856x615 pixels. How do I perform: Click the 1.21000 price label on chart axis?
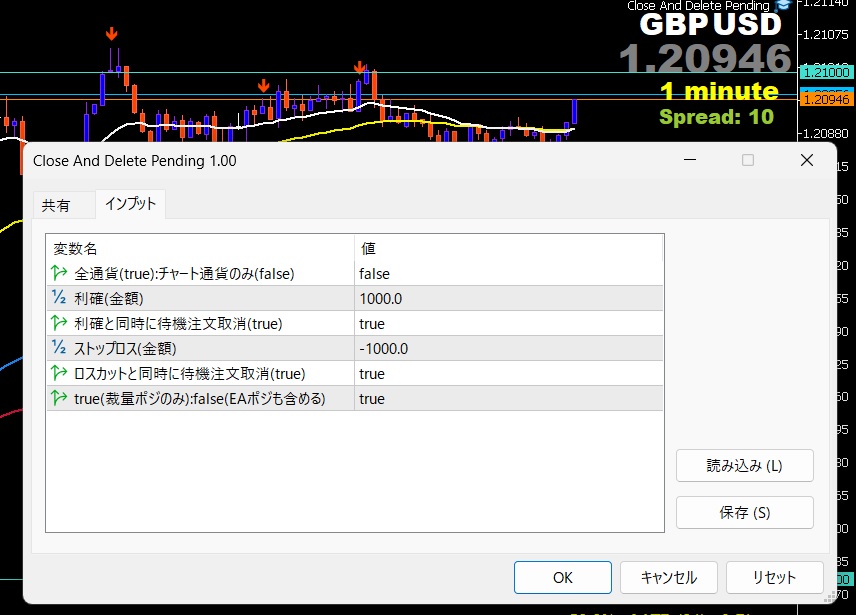[x=827, y=72]
